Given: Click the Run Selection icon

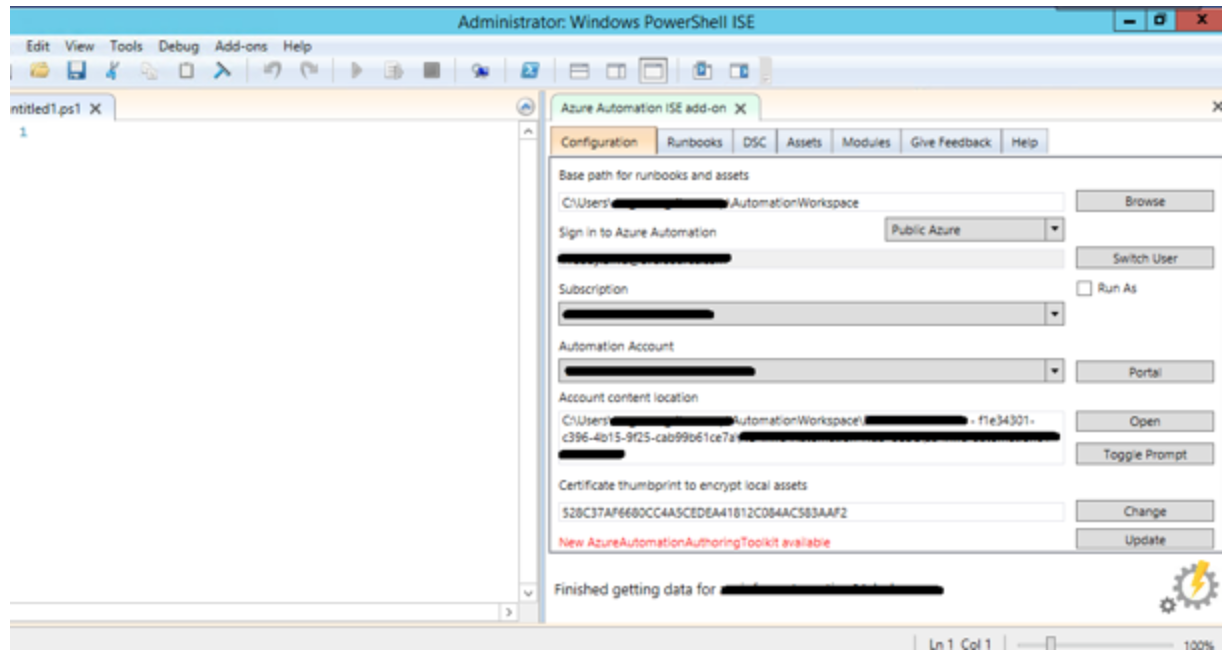Looking at the screenshot, I should [x=393, y=72].
